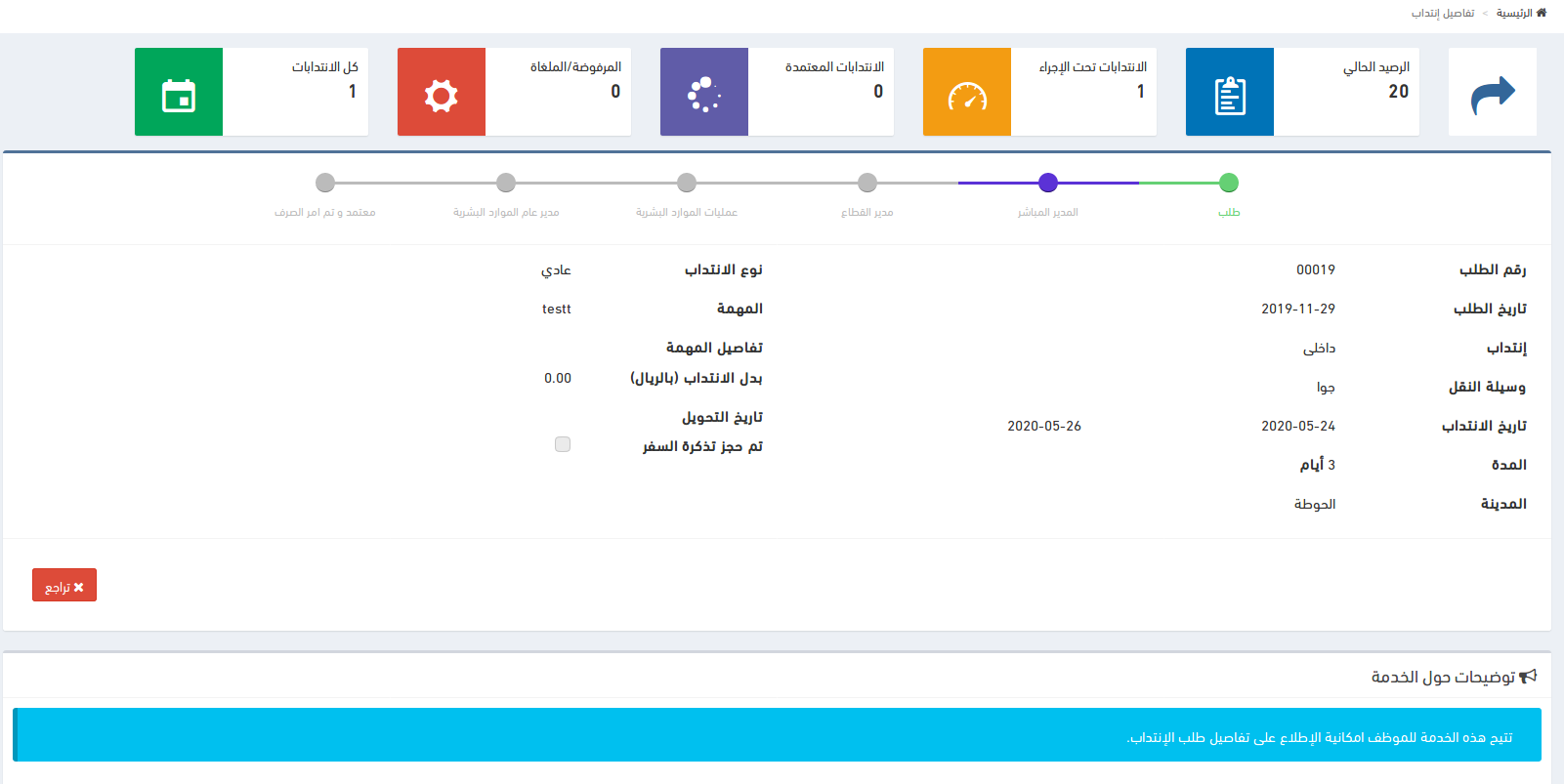Click the مدير القطاع progress step circle
Image resolution: width=1564 pixels, height=784 pixels.
867,183
